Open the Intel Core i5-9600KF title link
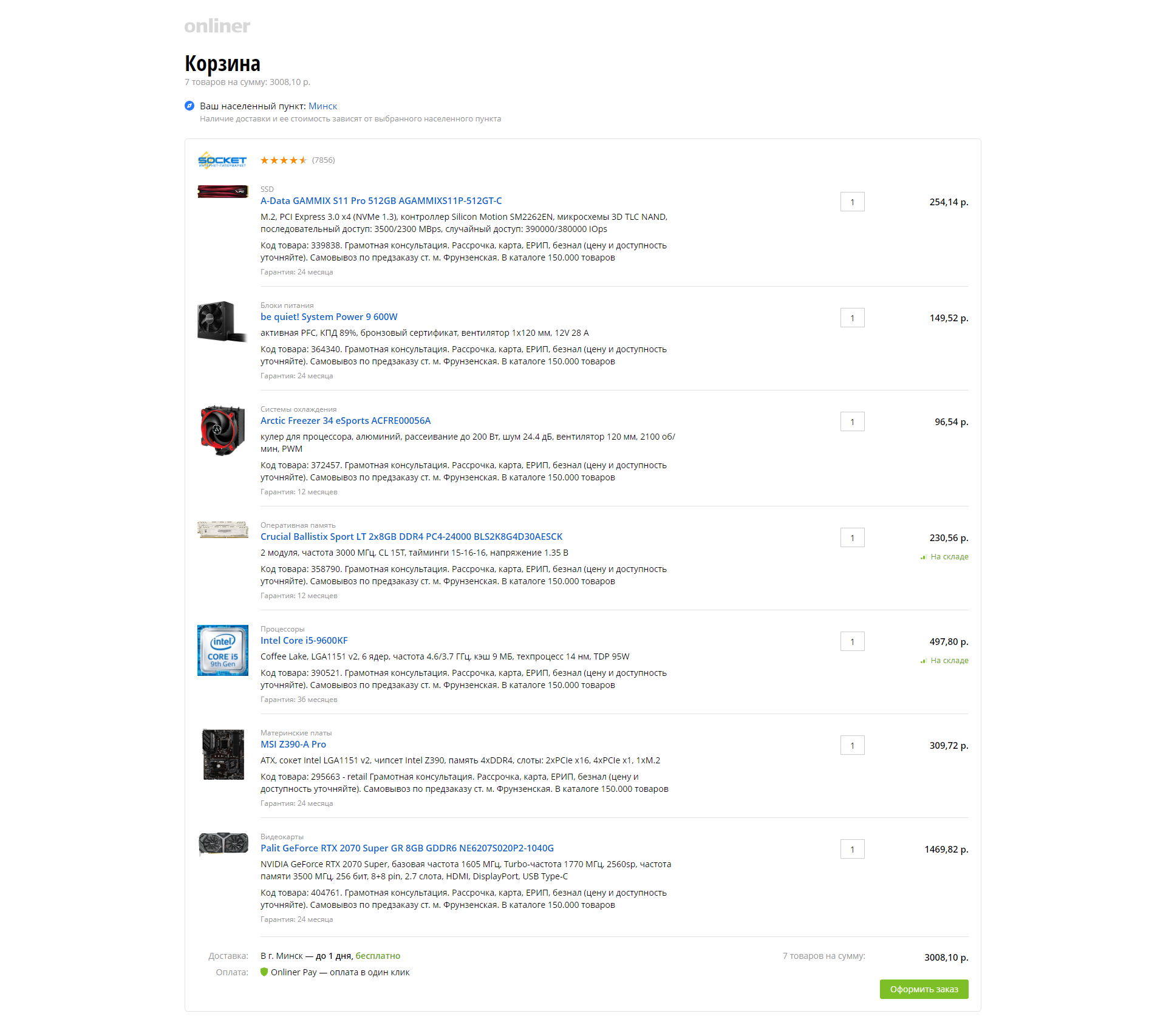This screenshot has height=1036, width=1166. point(304,641)
